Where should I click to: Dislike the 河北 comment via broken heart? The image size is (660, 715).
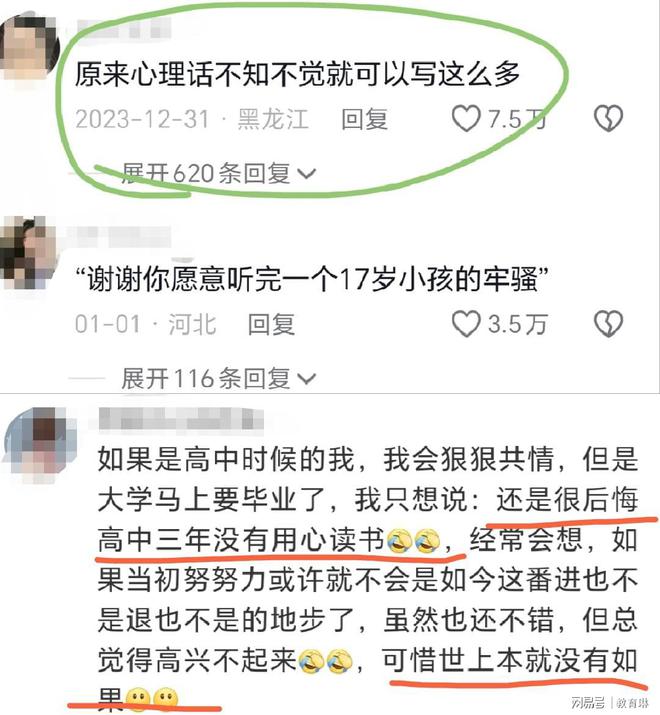pyautogui.click(x=608, y=324)
